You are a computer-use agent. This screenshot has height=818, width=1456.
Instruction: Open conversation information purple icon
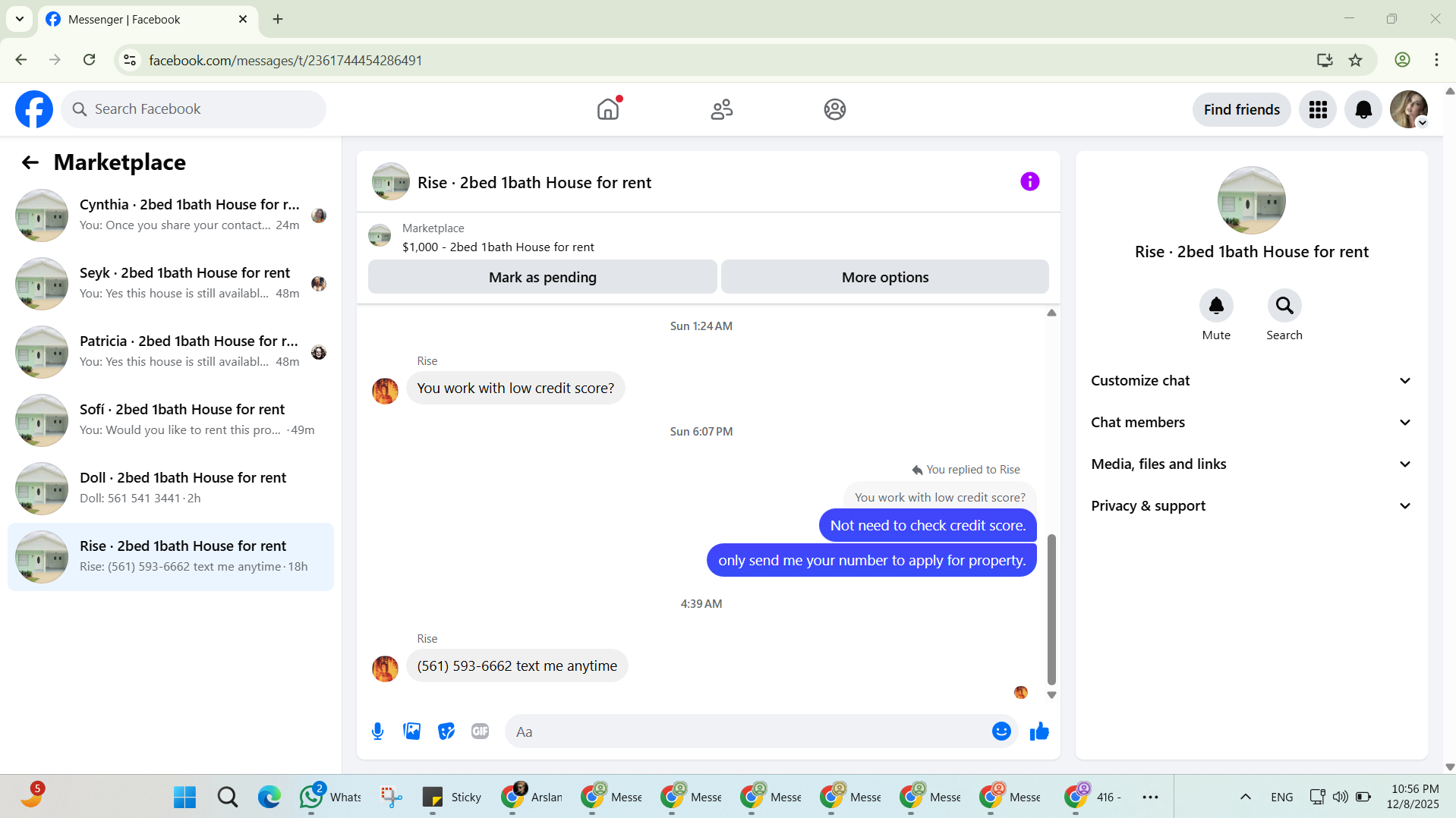click(1029, 181)
